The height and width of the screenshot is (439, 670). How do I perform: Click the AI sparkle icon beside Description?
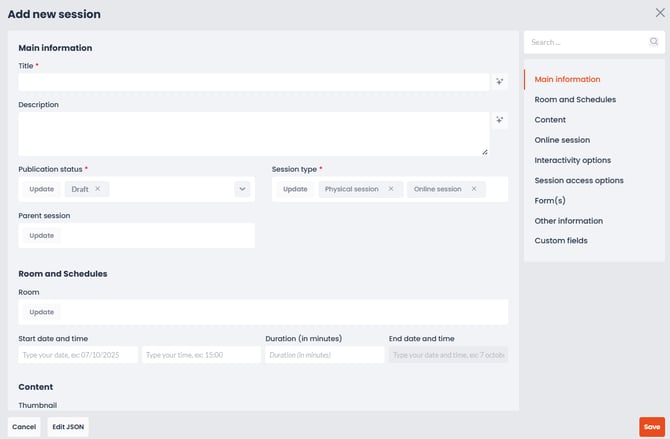pos(500,121)
